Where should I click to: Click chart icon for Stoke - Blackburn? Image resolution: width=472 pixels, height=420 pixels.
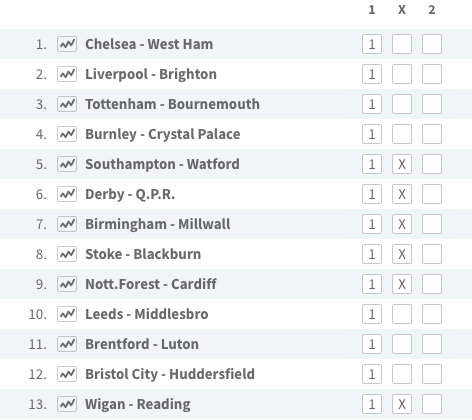[x=67, y=254]
